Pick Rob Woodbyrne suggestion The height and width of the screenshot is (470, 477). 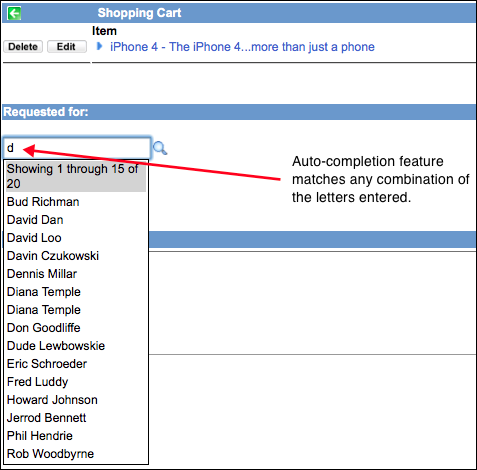[76, 454]
